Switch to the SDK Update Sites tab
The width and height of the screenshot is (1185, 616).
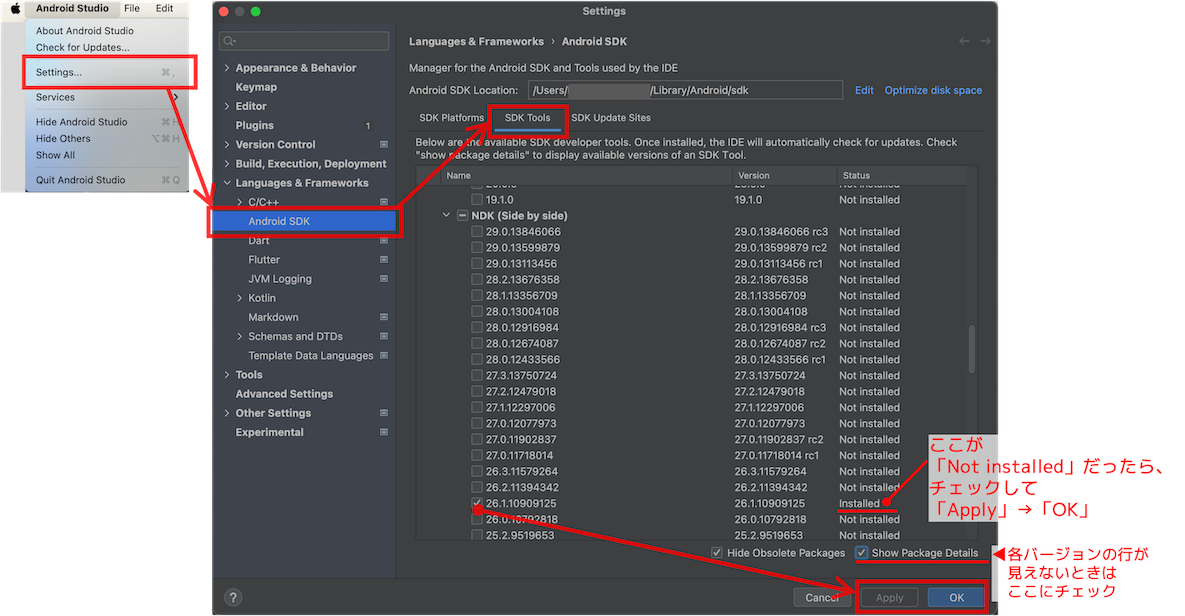point(611,118)
